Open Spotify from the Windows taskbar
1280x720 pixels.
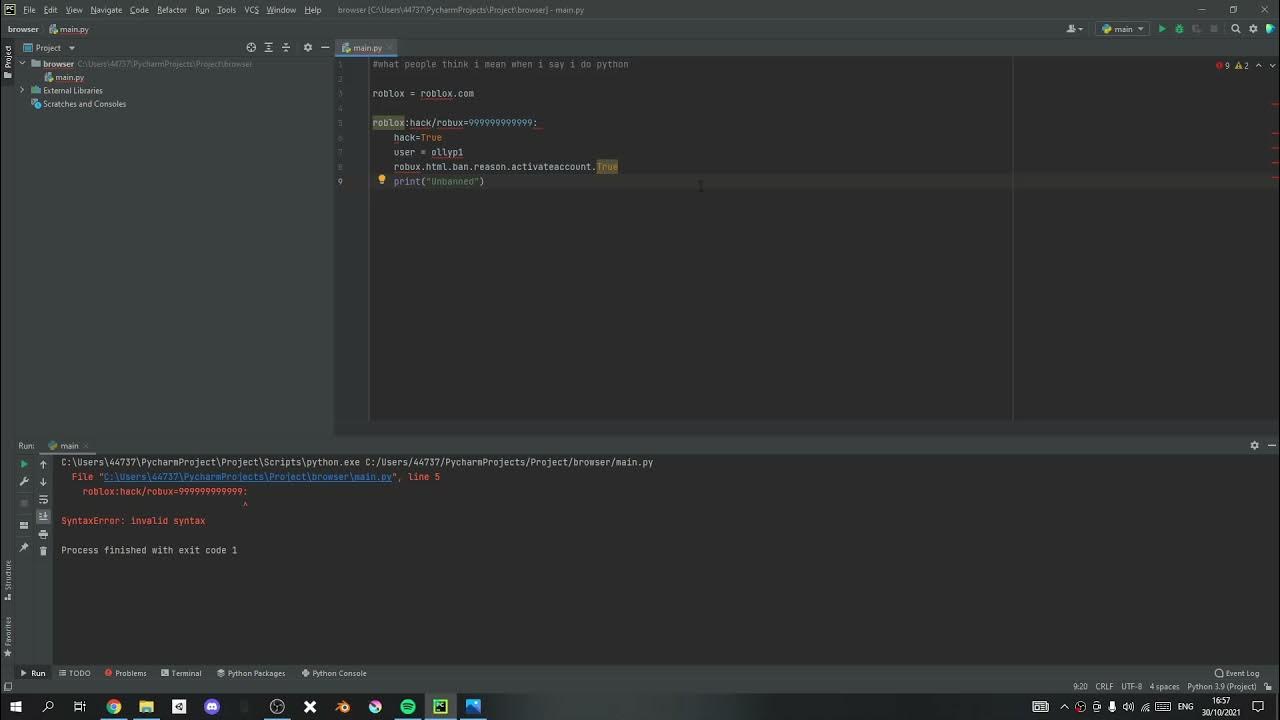(x=408, y=706)
